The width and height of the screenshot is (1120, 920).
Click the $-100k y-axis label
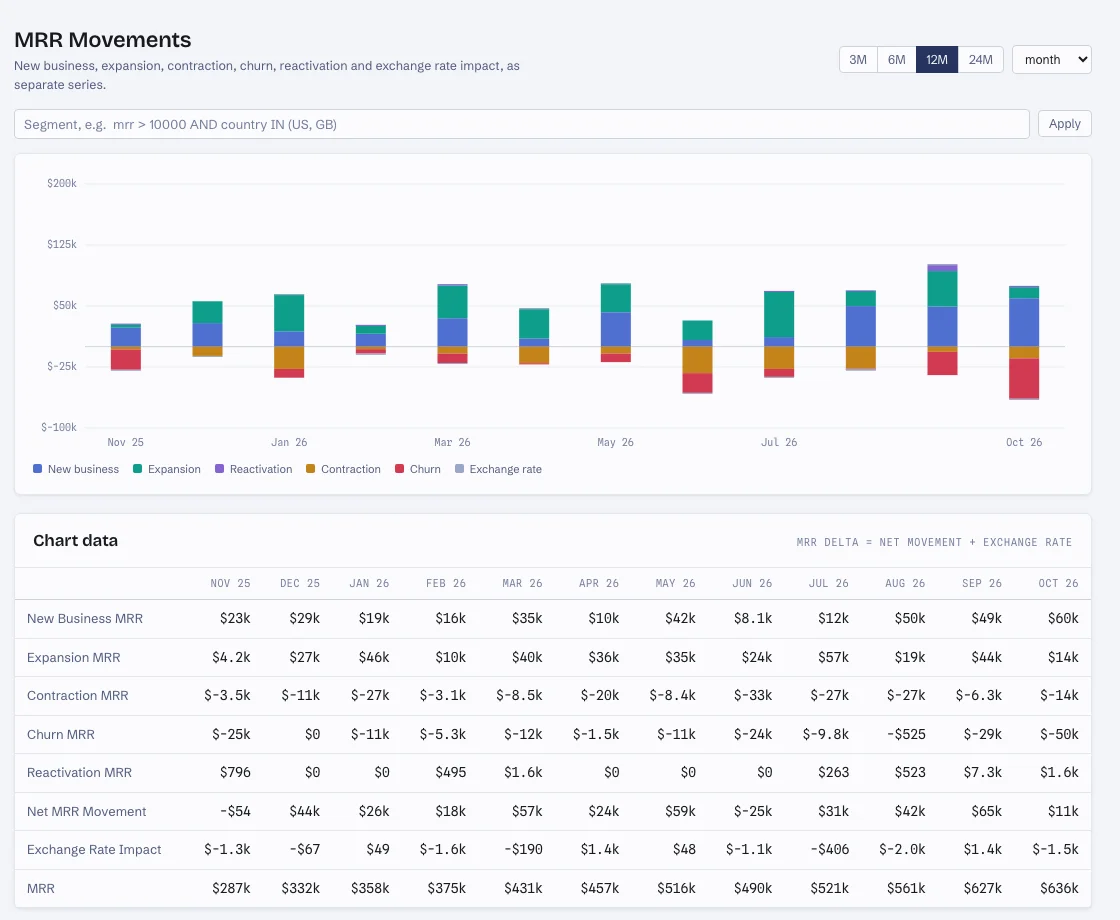point(59,427)
